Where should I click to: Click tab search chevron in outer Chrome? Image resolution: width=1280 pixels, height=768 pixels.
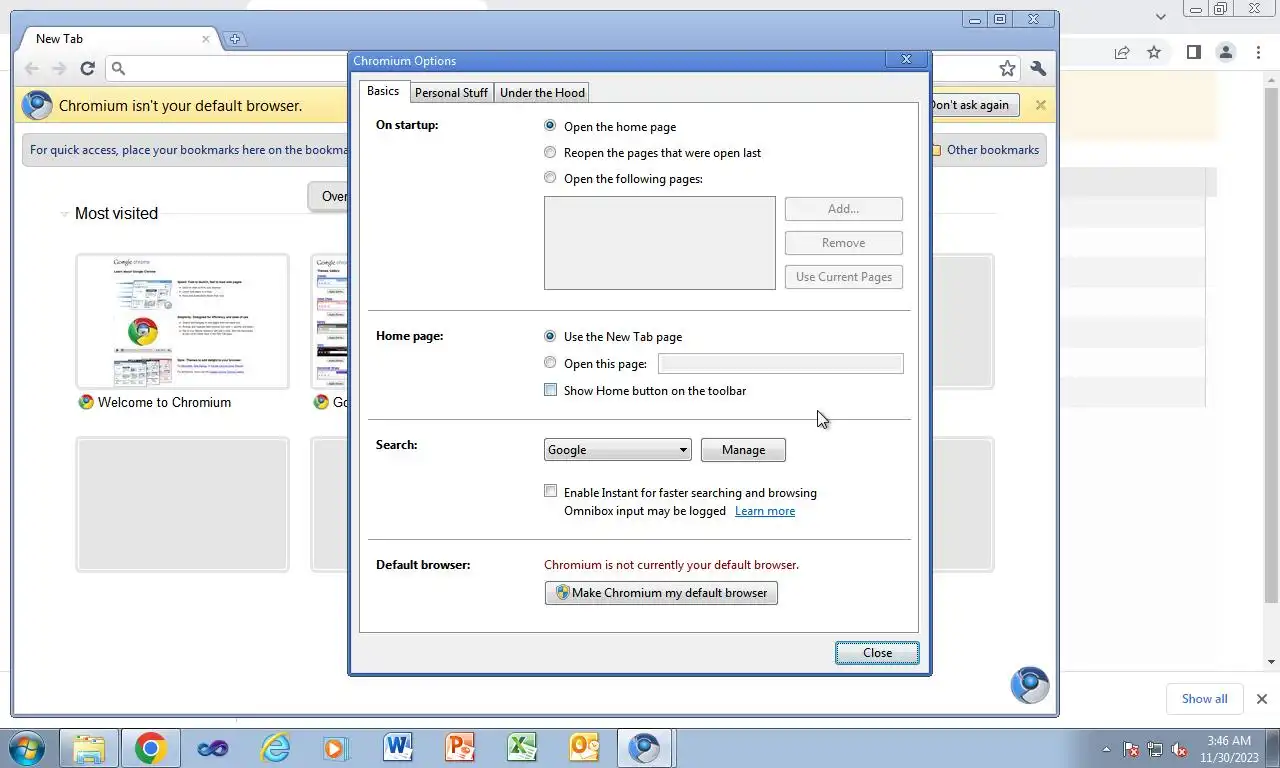click(x=1161, y=17)
